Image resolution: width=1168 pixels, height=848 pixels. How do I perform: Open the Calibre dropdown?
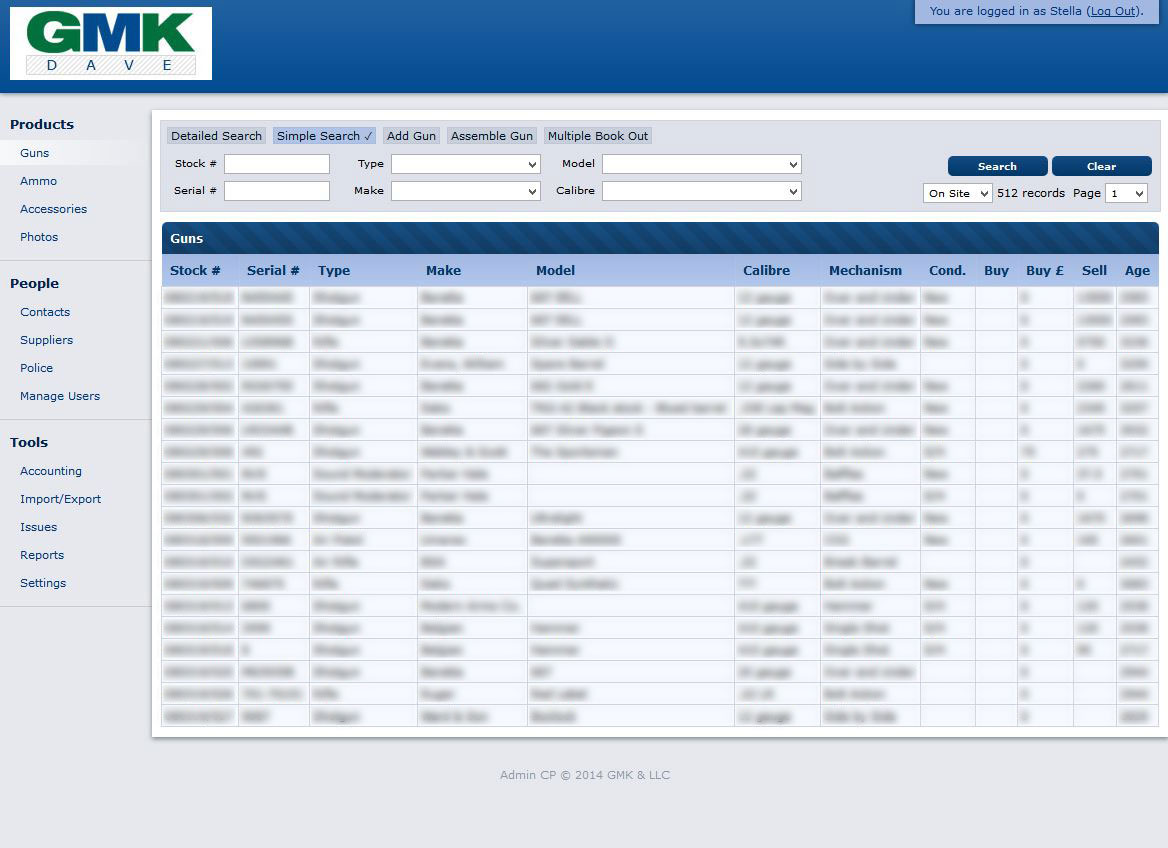[x=701, y=191]
